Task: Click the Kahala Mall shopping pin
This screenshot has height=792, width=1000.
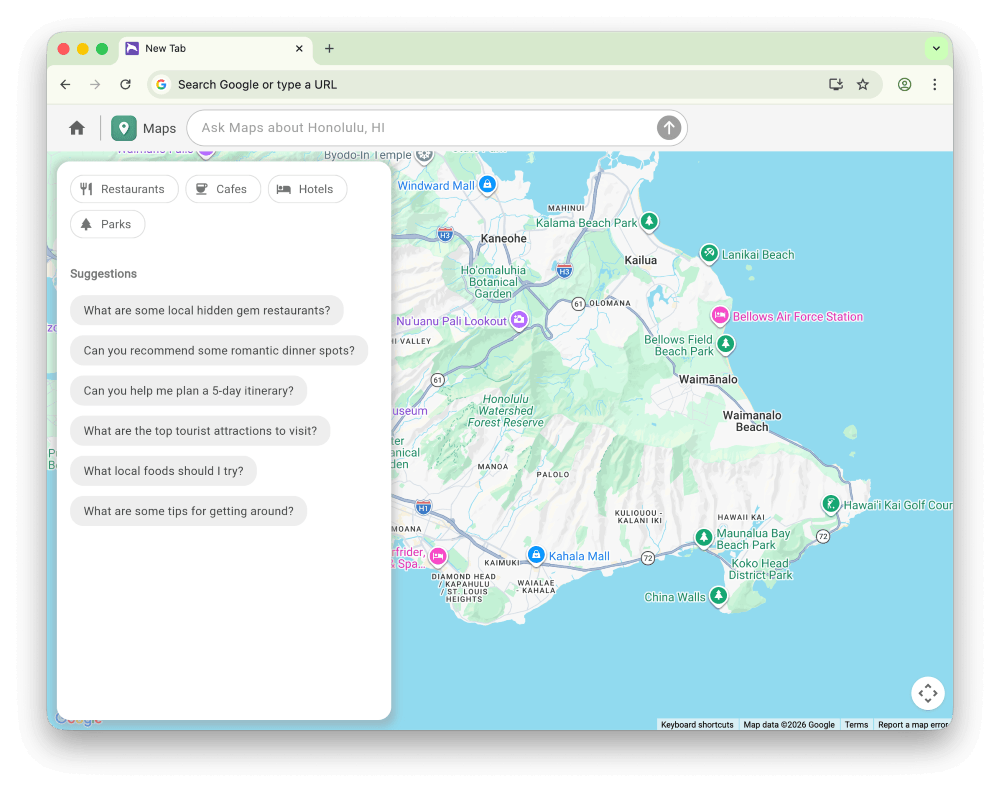Action: pos(536,555)
